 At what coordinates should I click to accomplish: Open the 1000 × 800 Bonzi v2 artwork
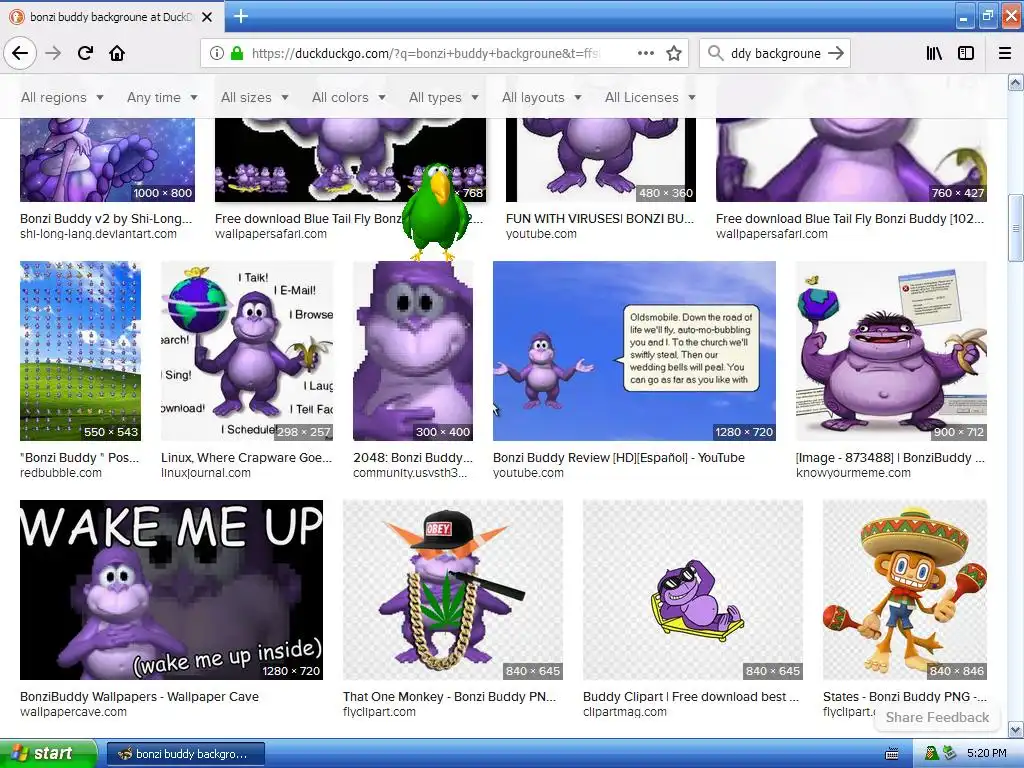[107, 160]
